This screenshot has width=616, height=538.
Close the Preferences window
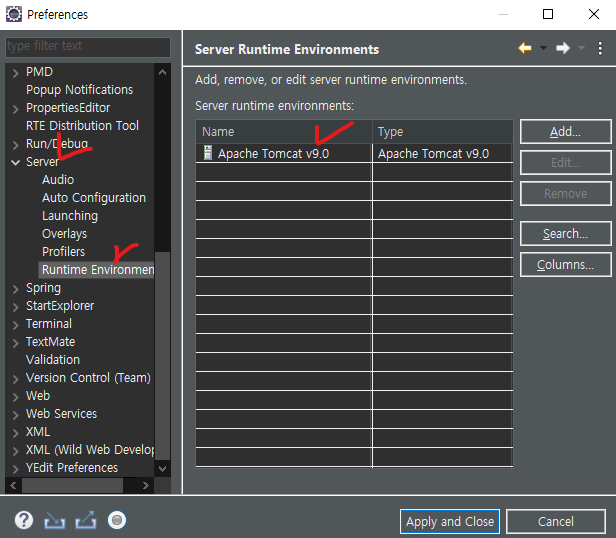coord(594,14)
